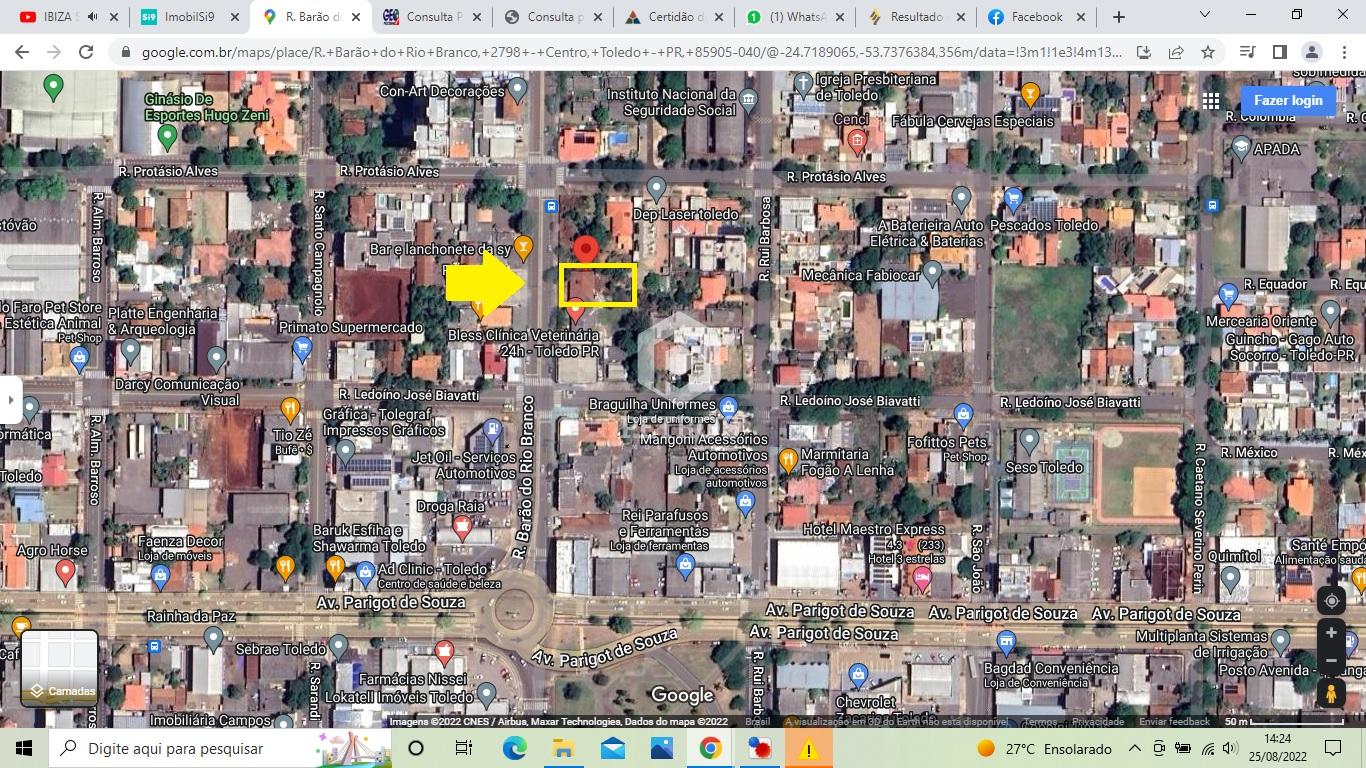Show my current location on map
Screen dimensions: 1366x768
click(x=1331, y=601)
